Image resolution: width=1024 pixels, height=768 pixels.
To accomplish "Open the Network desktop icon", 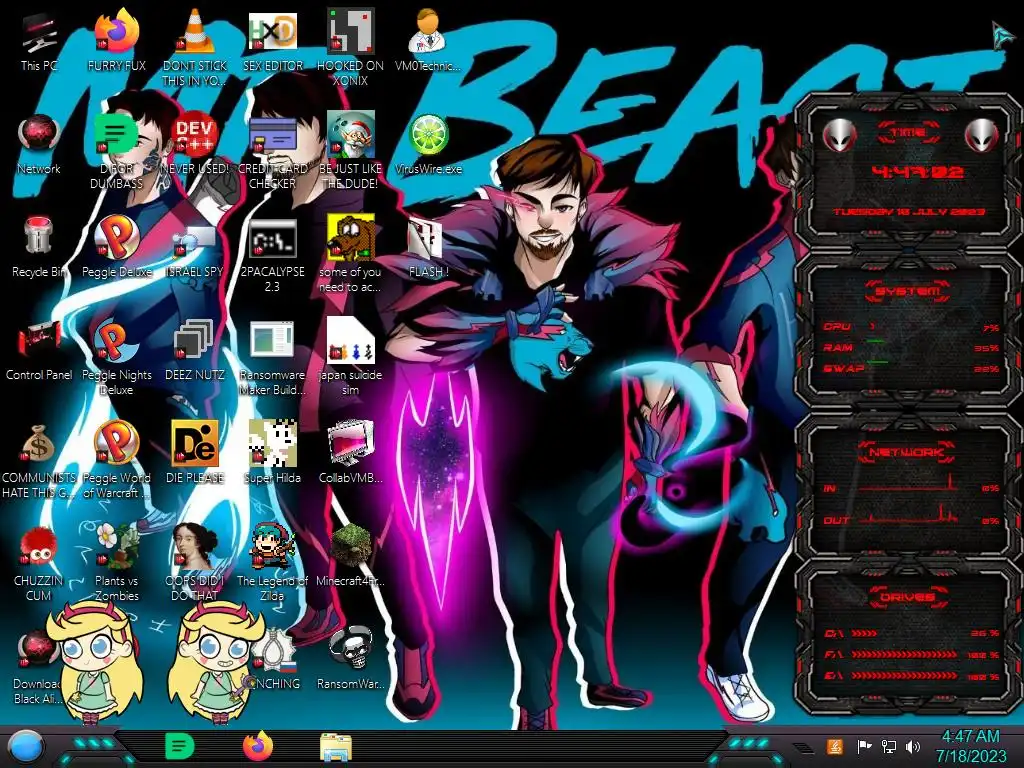I will click(39, 144).
